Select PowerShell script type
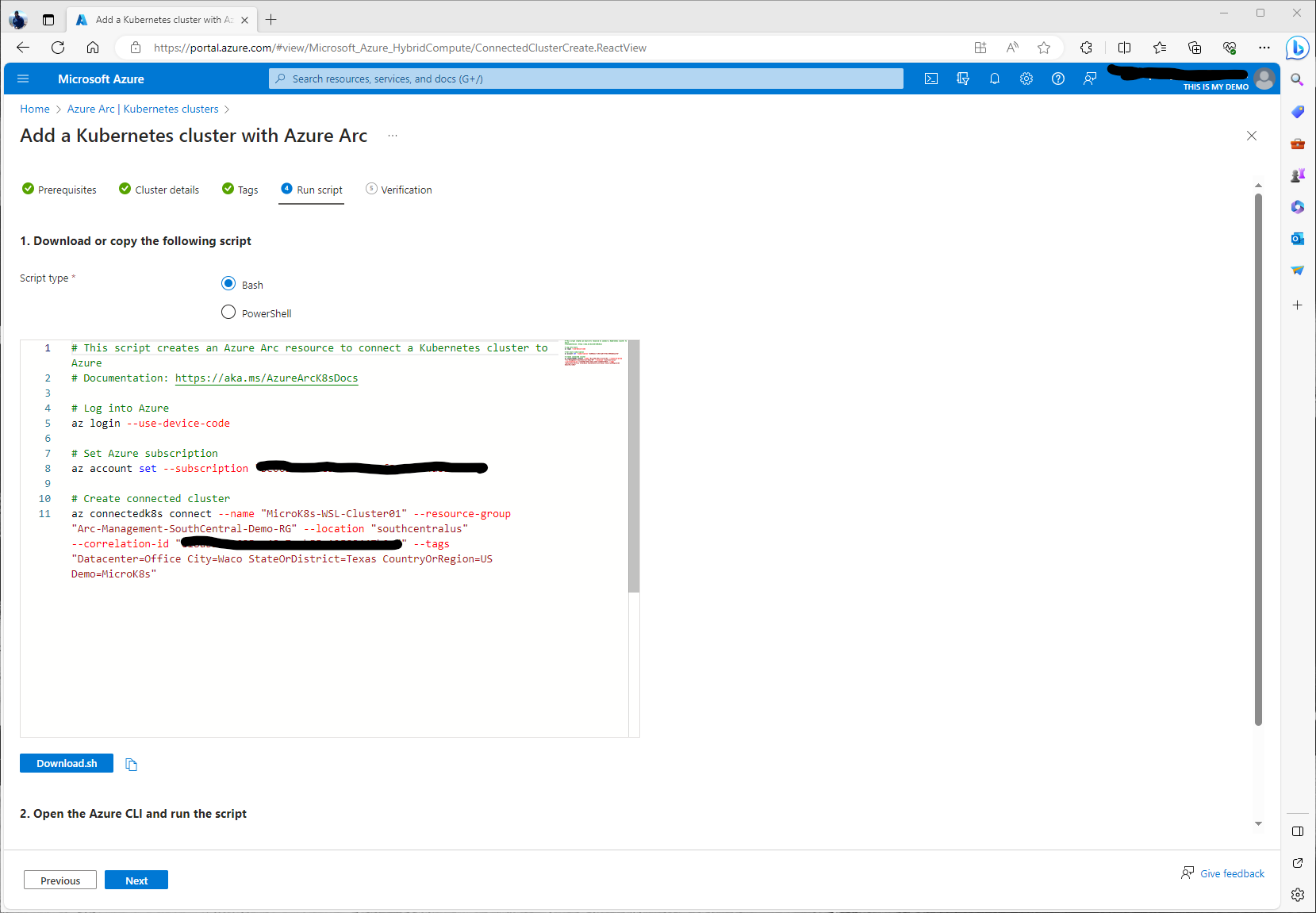 tap(228, 313)
